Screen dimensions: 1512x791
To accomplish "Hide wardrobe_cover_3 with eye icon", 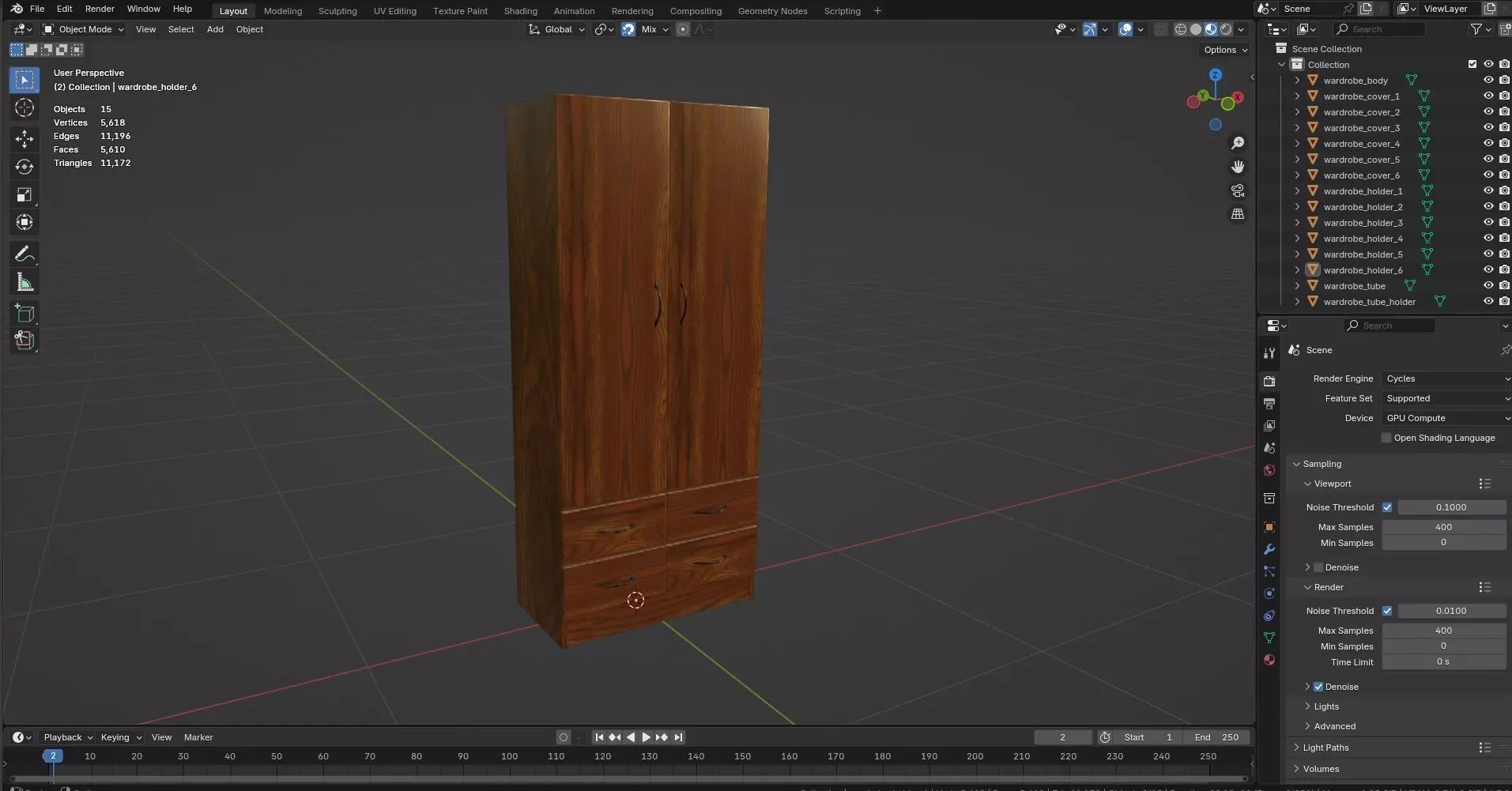I will tap(1488, 127).
